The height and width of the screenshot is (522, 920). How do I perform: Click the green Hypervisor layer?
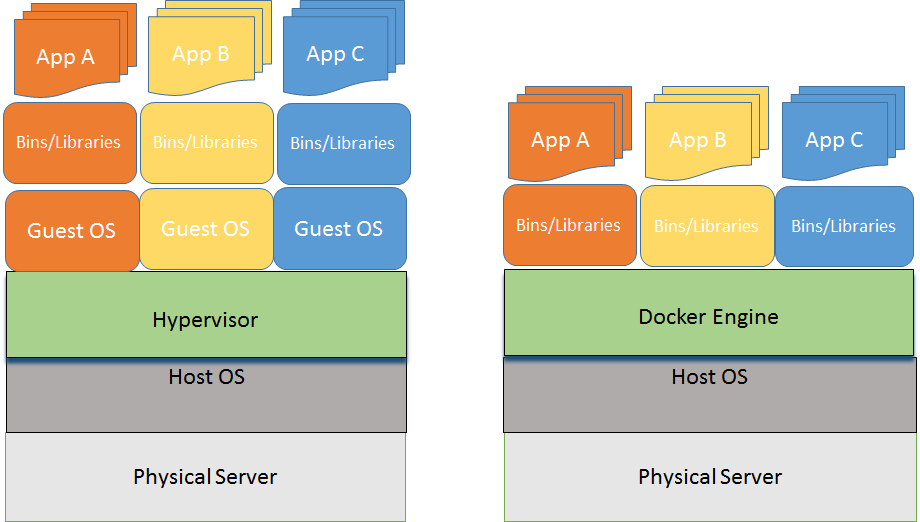[x=207, y=314]
